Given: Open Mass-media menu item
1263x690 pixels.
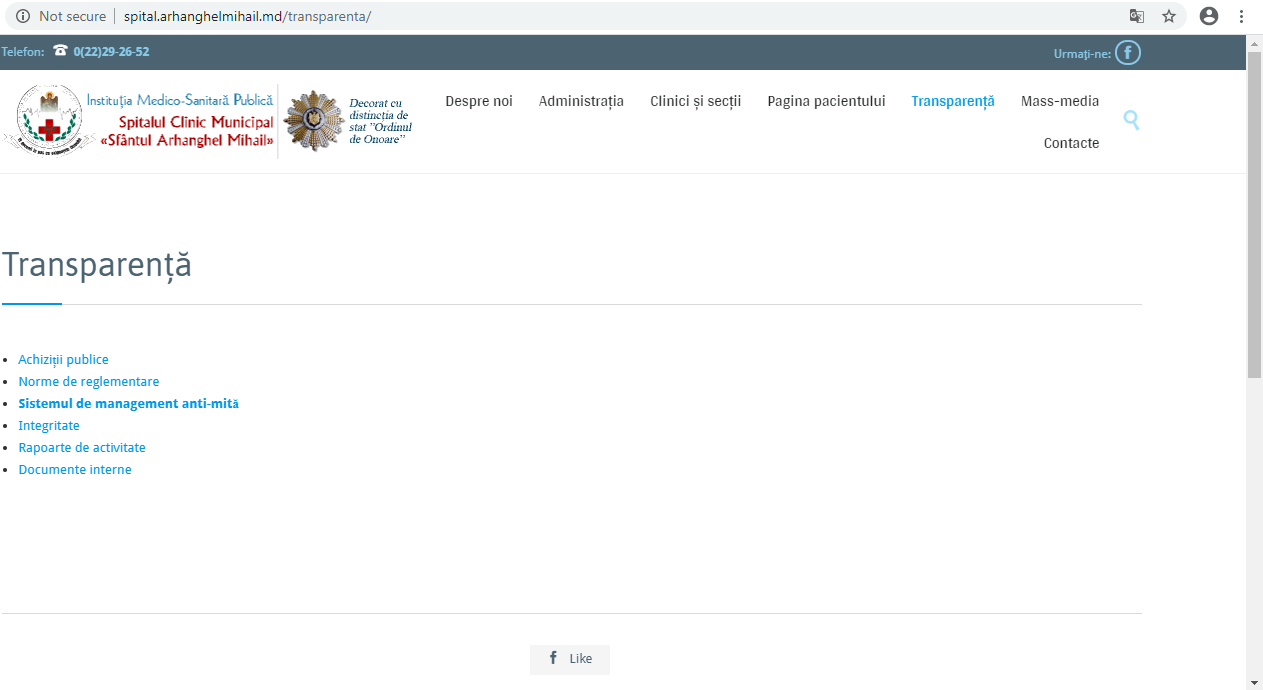Looking at the screenshot, I should coord(1059,101).
